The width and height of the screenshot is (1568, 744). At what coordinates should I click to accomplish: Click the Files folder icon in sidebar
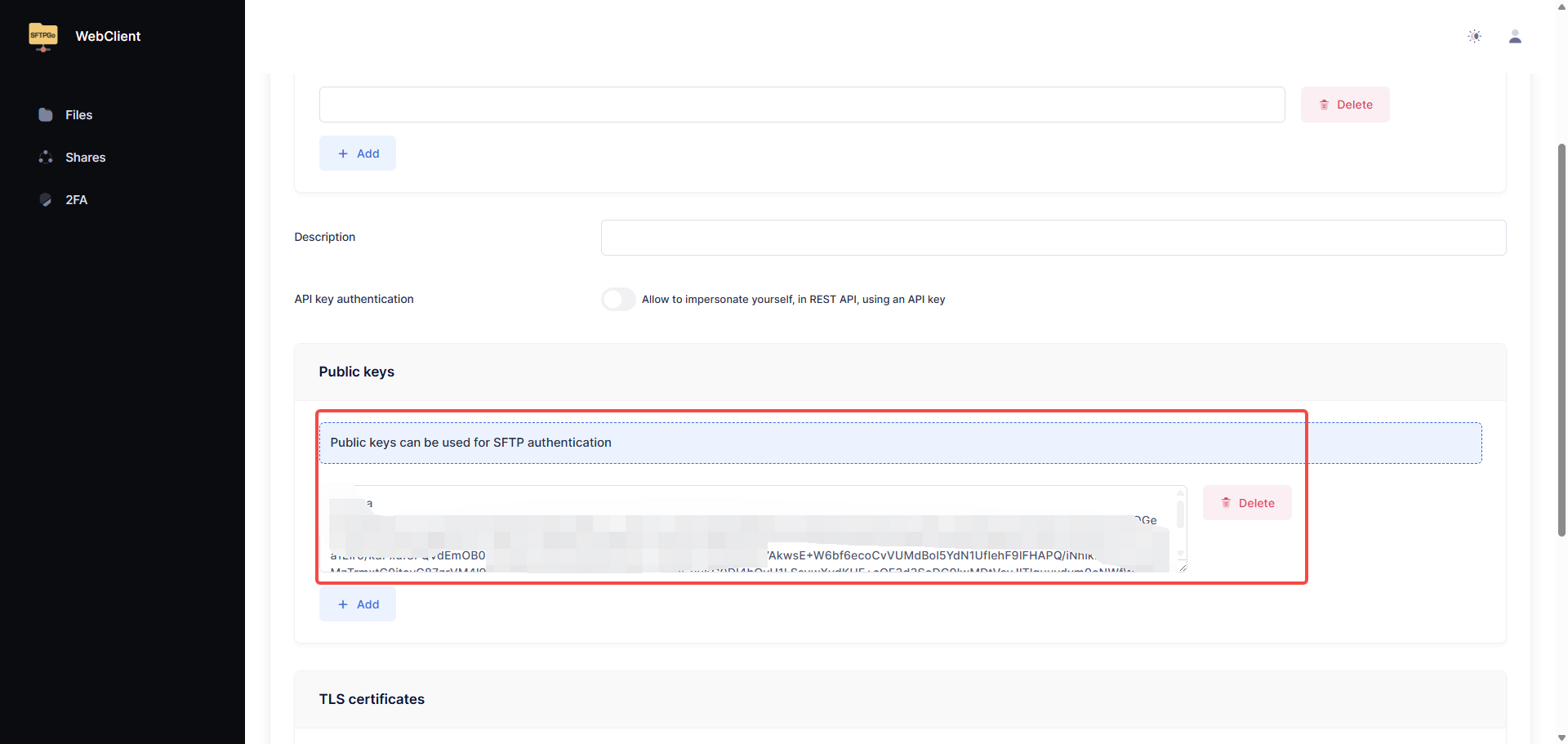(46, 115)
